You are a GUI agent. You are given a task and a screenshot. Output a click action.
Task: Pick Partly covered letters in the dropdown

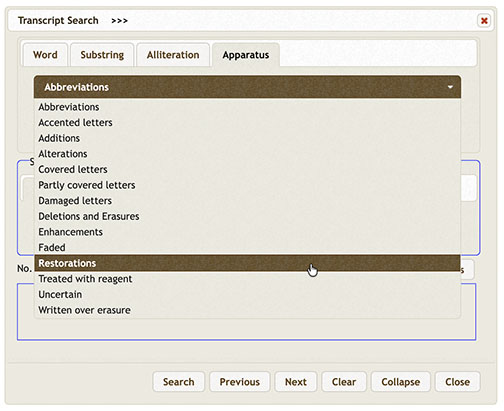tap(247, 185)
